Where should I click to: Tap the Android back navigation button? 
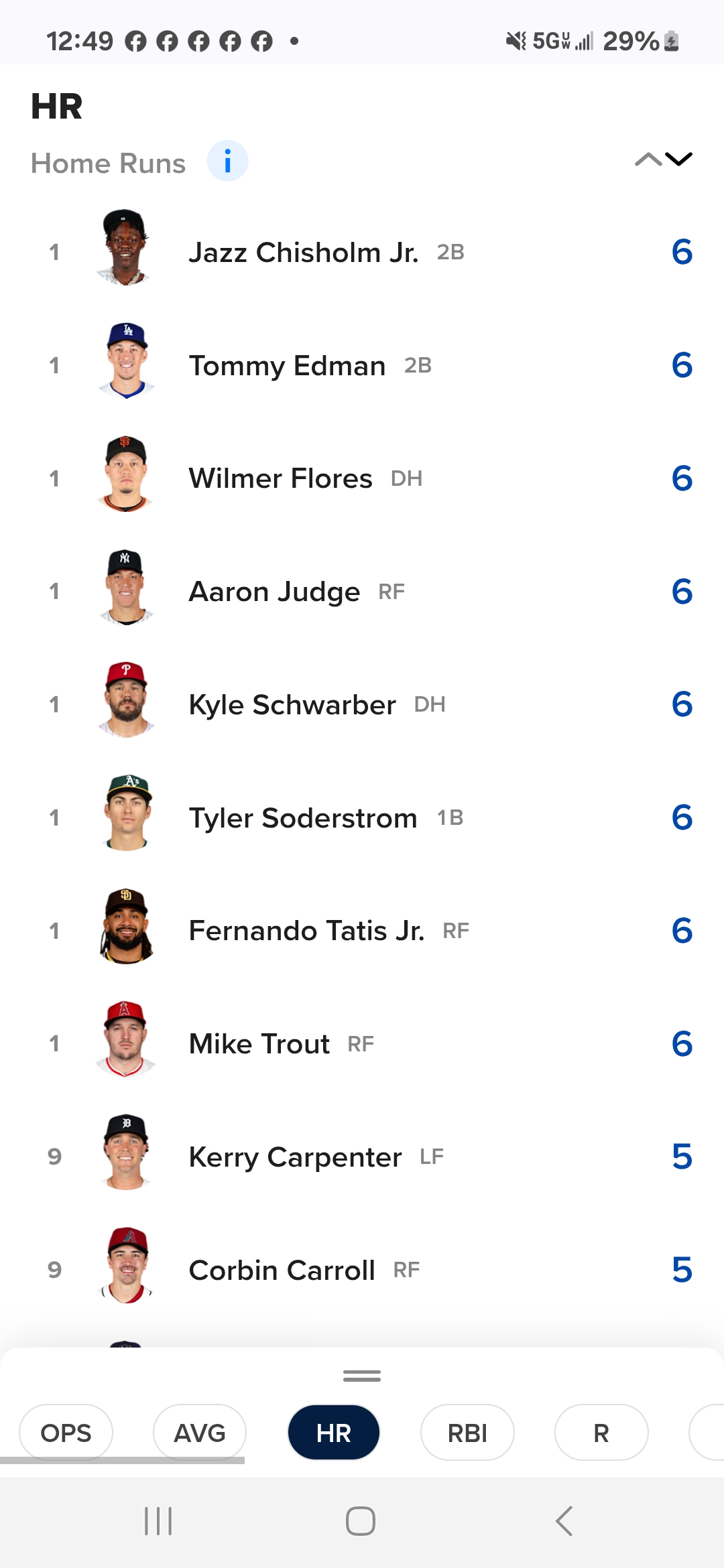(564, 1521)
